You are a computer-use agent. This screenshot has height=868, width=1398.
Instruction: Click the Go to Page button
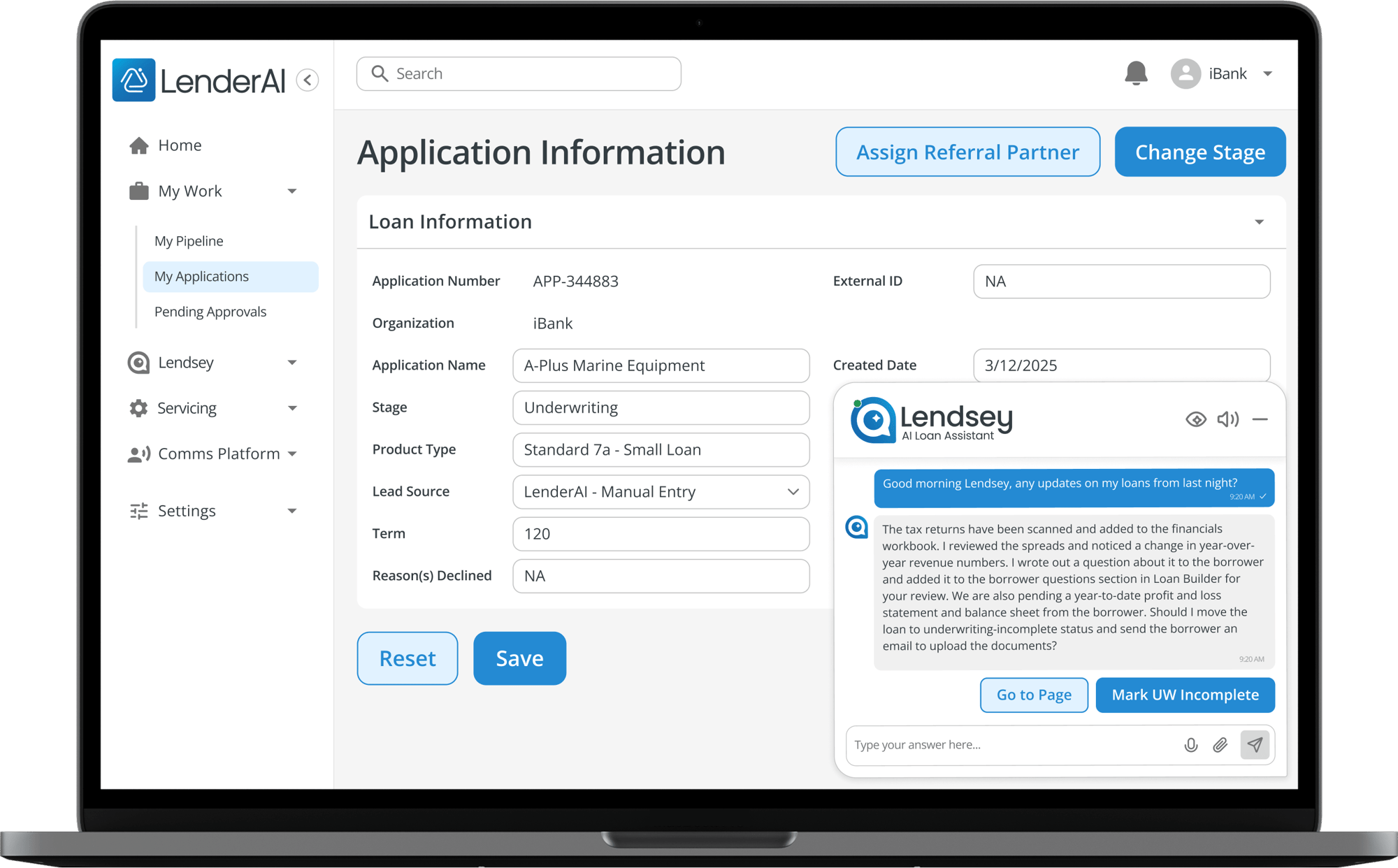(x=1033, y=695)
